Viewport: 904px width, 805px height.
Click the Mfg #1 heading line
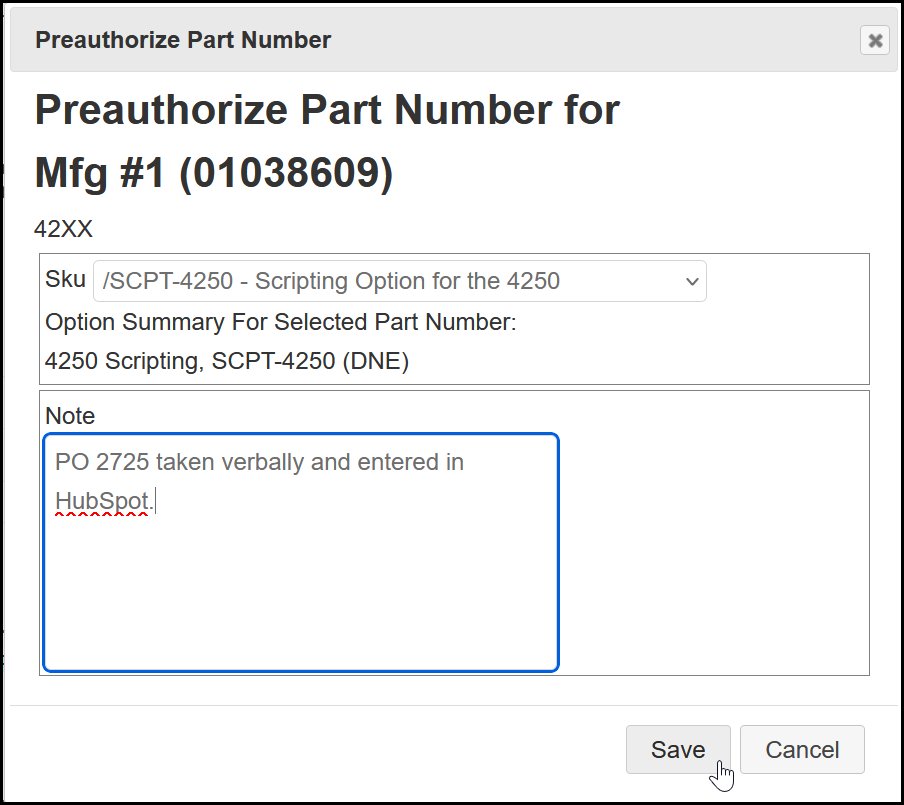click(x=213, y=173)
